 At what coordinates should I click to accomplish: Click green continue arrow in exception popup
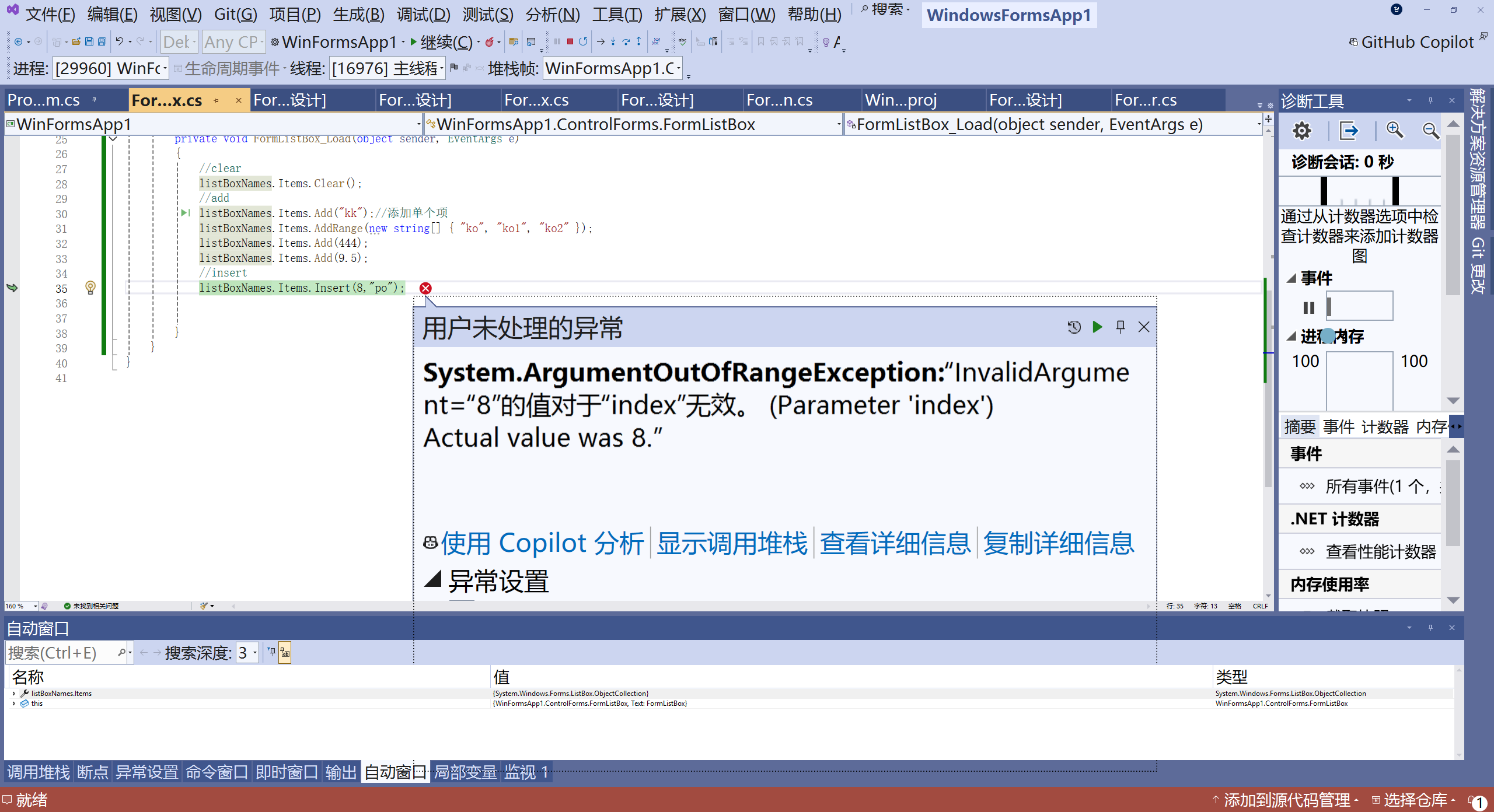[x=1097, y=327]
